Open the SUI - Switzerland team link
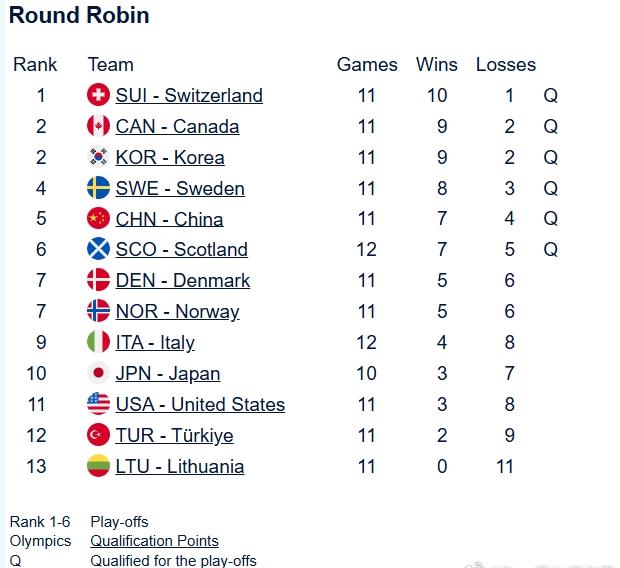Screen dimensions: 620x568 (189, 95)
